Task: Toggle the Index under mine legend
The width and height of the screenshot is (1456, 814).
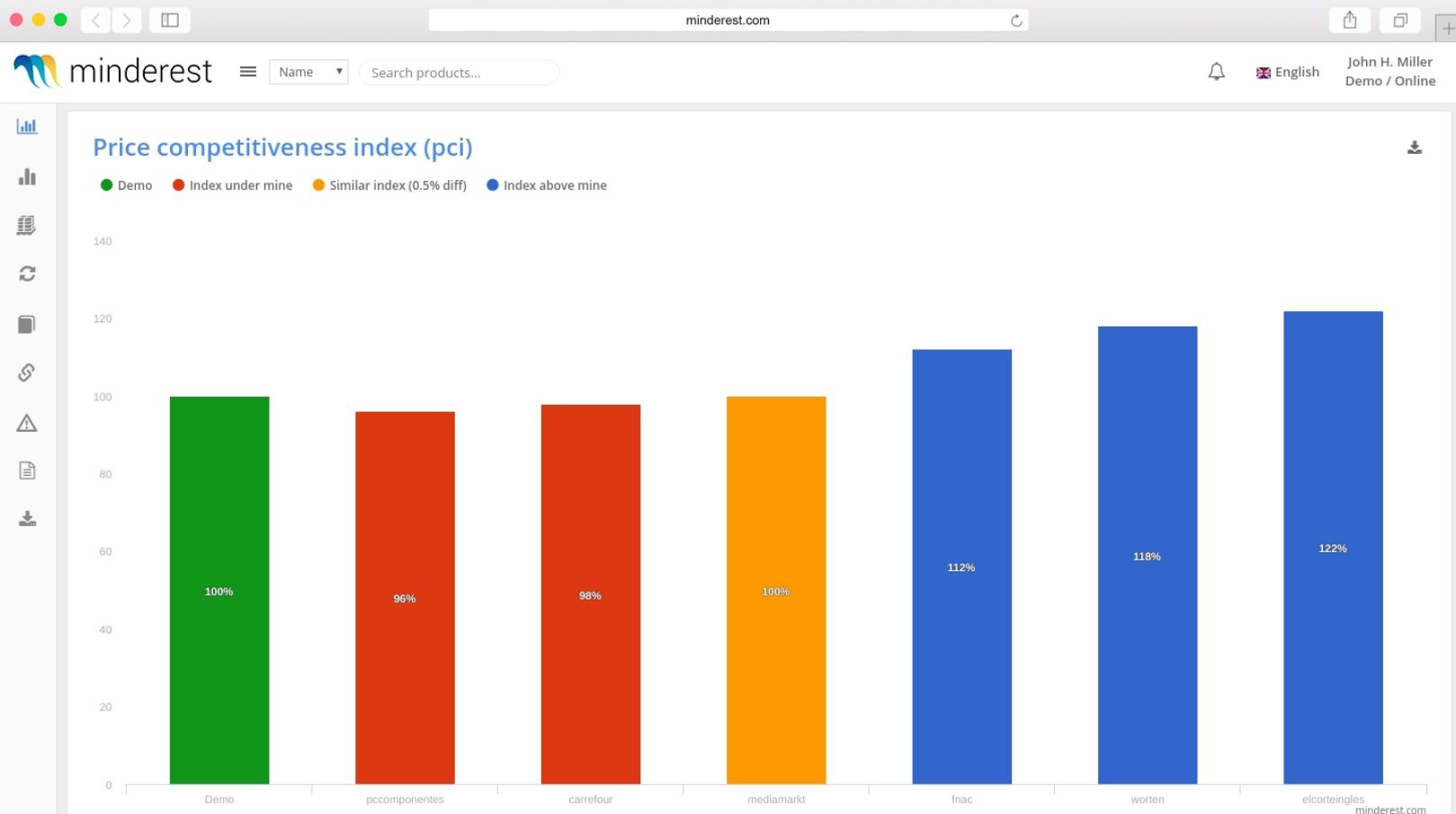Action: 232,185
